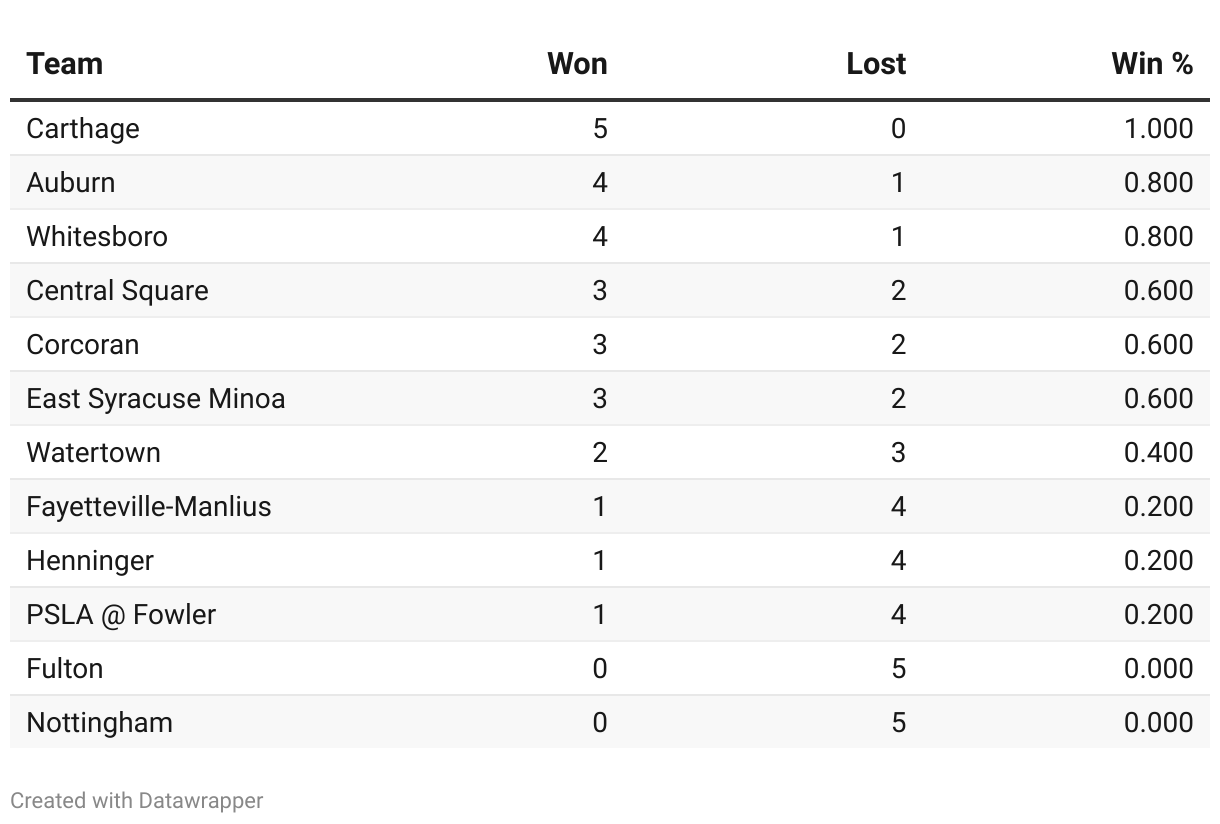Click the Lost column header
Screen dimensions: 1220x824
click(876, 64)
